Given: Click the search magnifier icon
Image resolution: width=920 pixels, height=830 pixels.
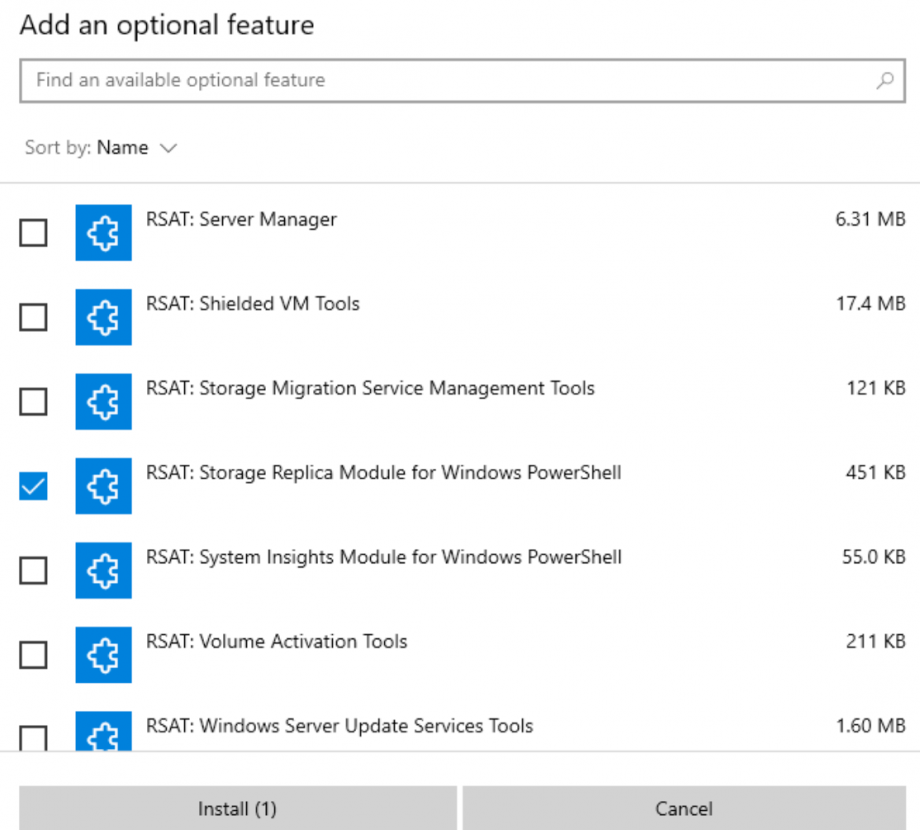Looking at the screenshot, I should tap(884, 80).
